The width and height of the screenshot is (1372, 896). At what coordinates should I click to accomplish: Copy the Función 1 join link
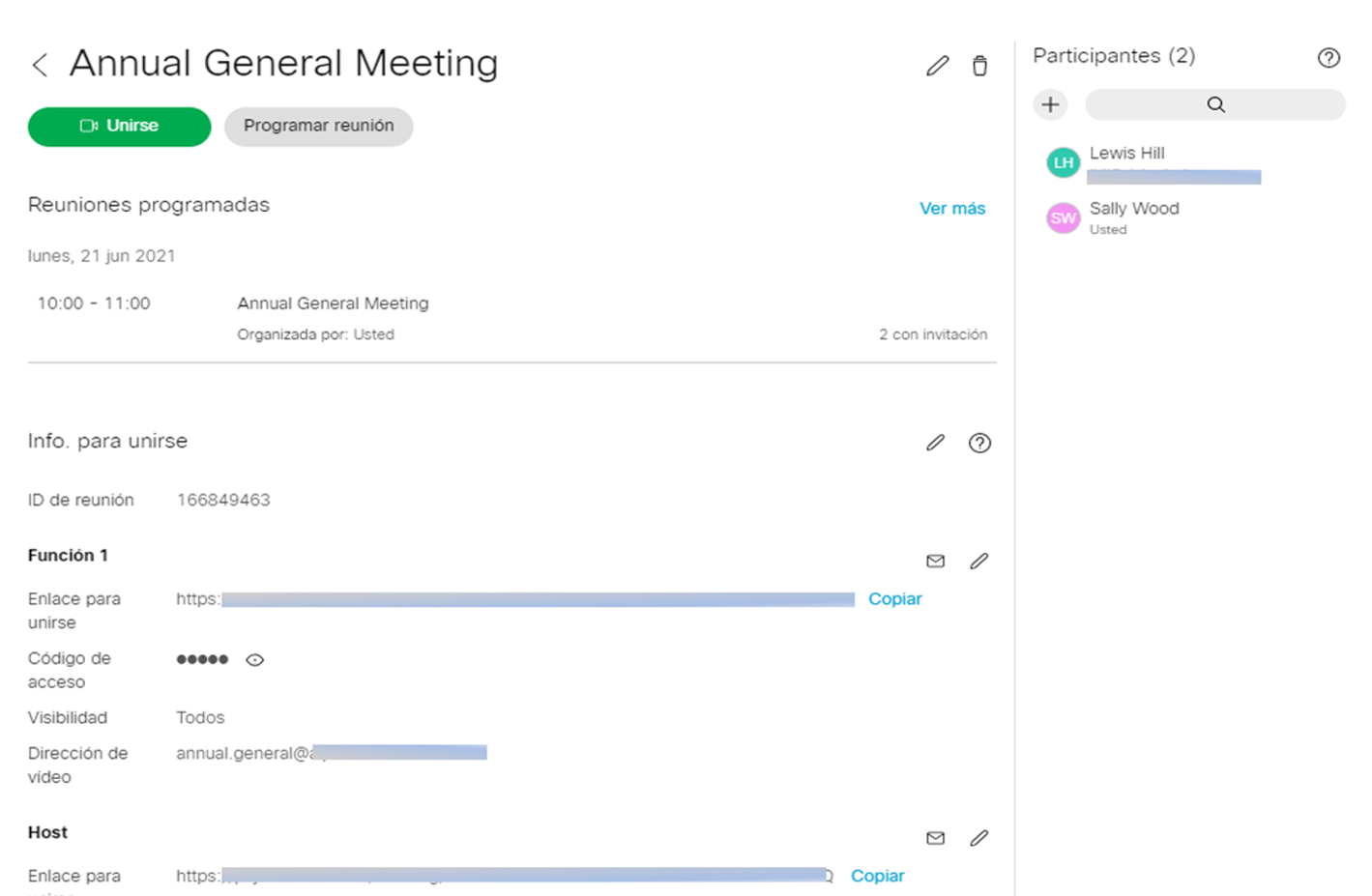[894, 599]
